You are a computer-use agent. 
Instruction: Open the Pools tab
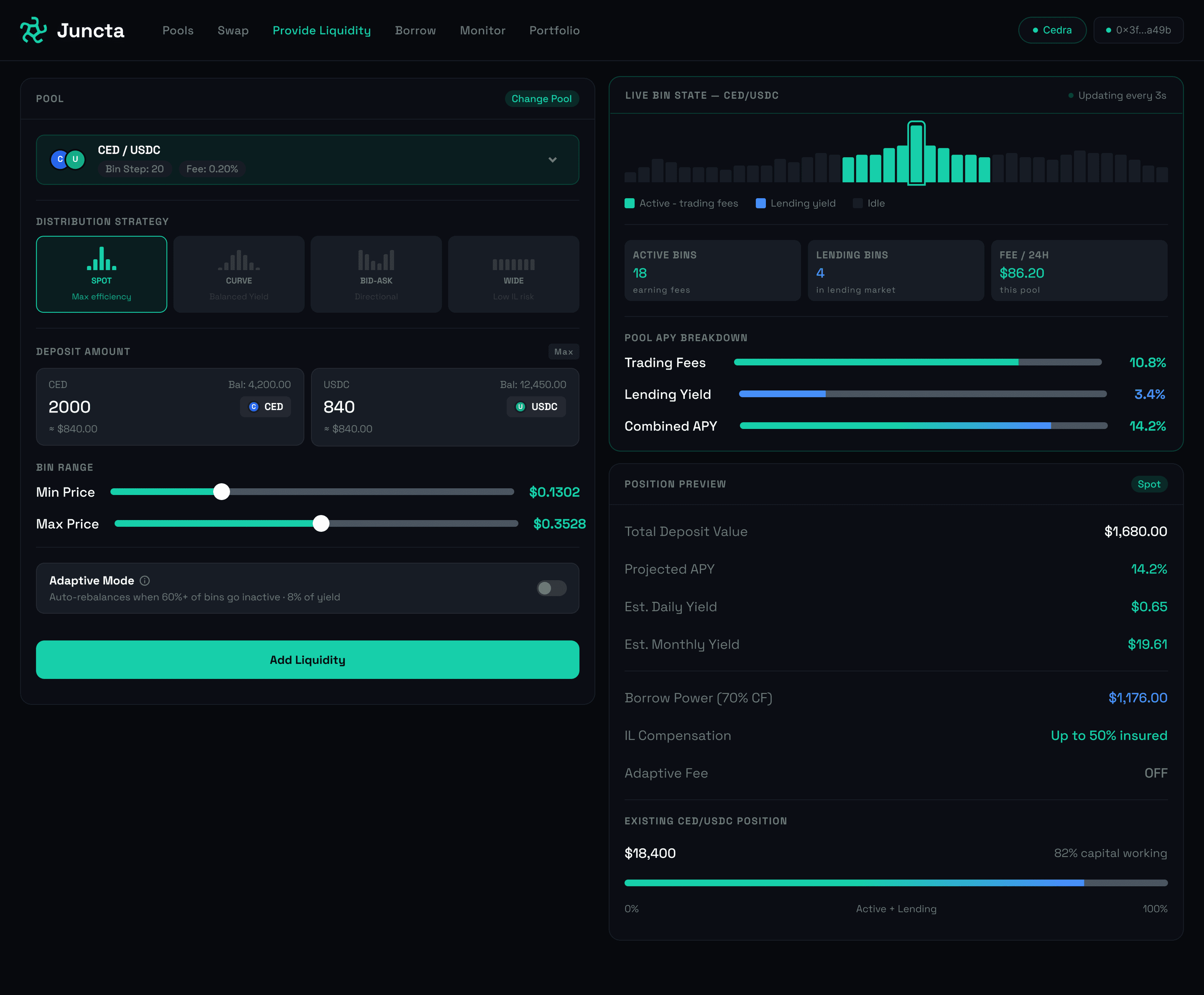(178, 31)
